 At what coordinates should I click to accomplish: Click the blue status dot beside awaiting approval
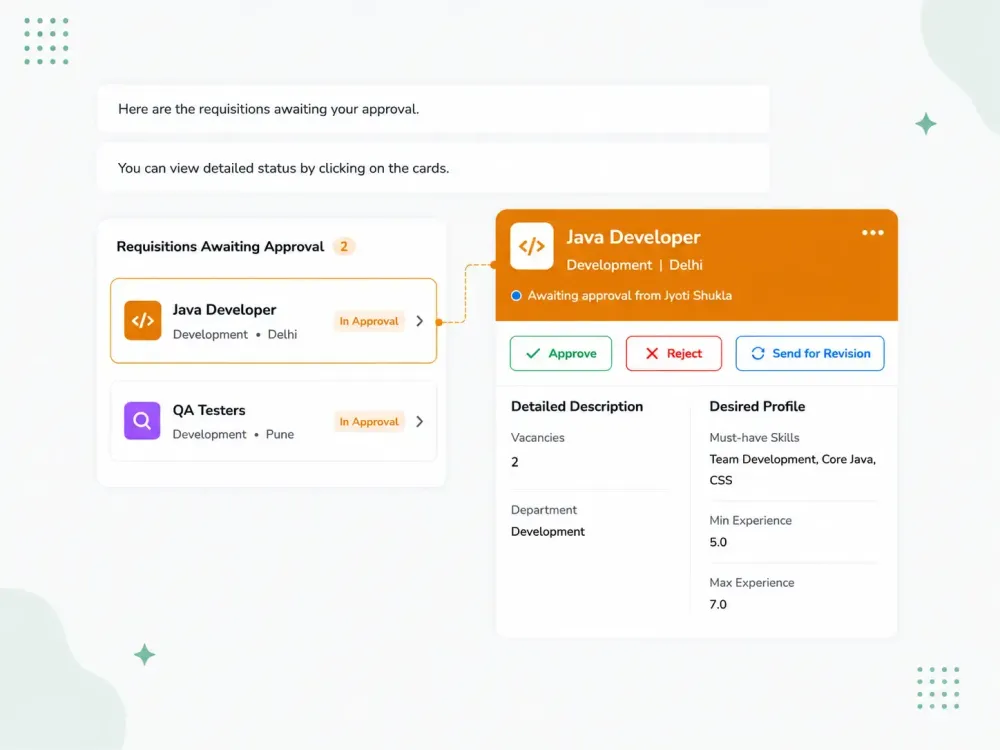coord(517,295)
